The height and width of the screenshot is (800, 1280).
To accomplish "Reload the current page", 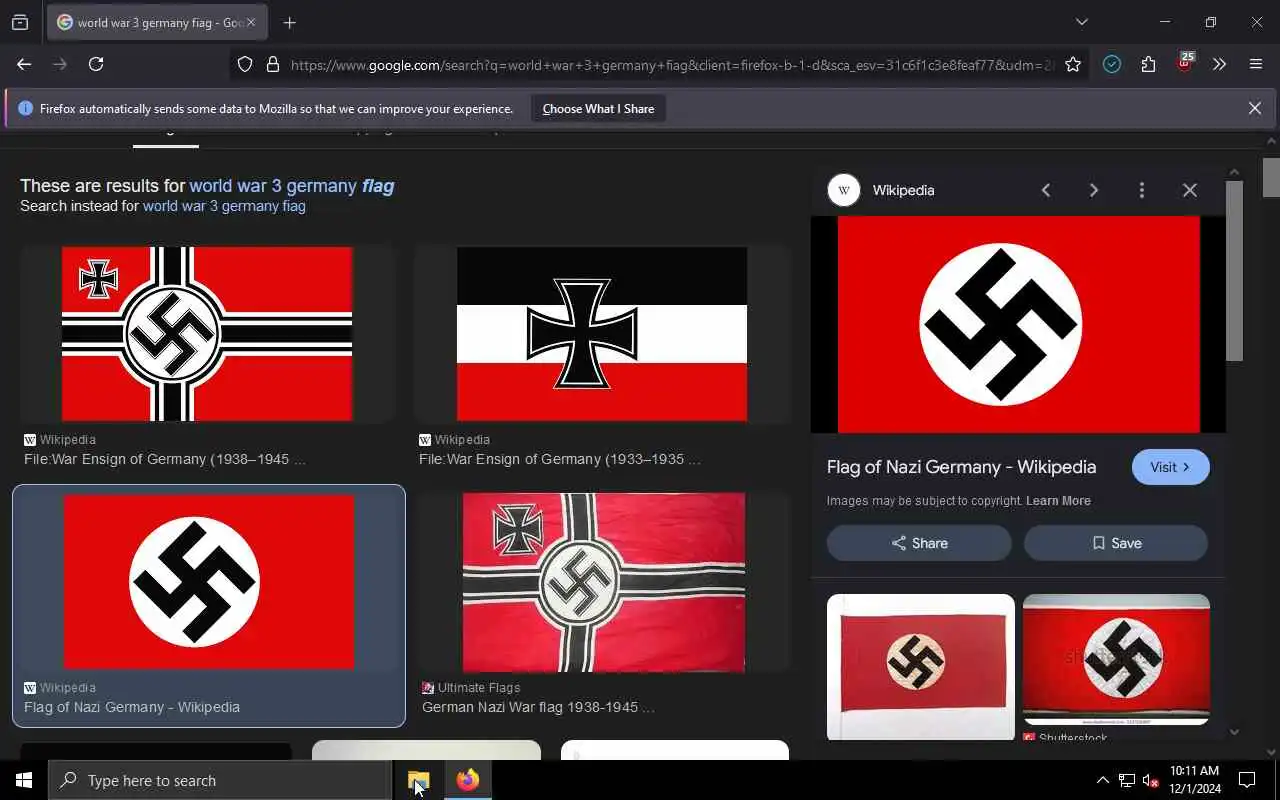I will (96, 64).
